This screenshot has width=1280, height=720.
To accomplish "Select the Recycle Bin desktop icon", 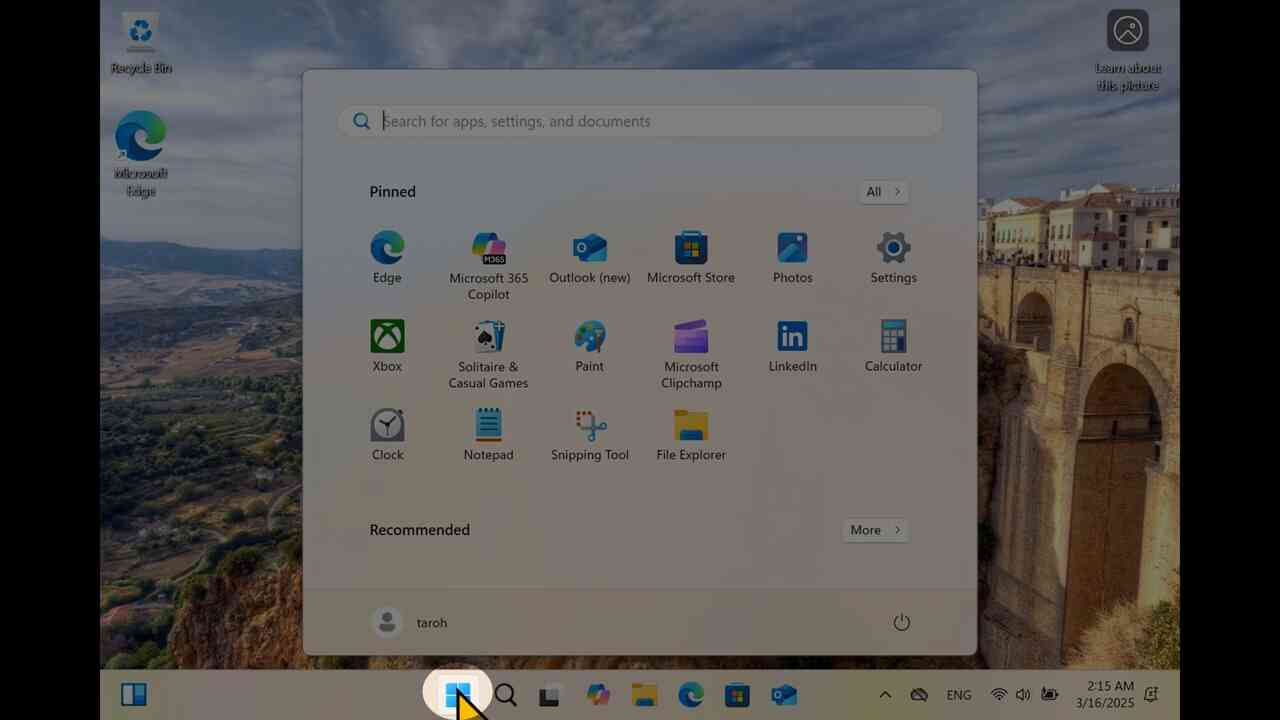I will [x=141, y=43].
